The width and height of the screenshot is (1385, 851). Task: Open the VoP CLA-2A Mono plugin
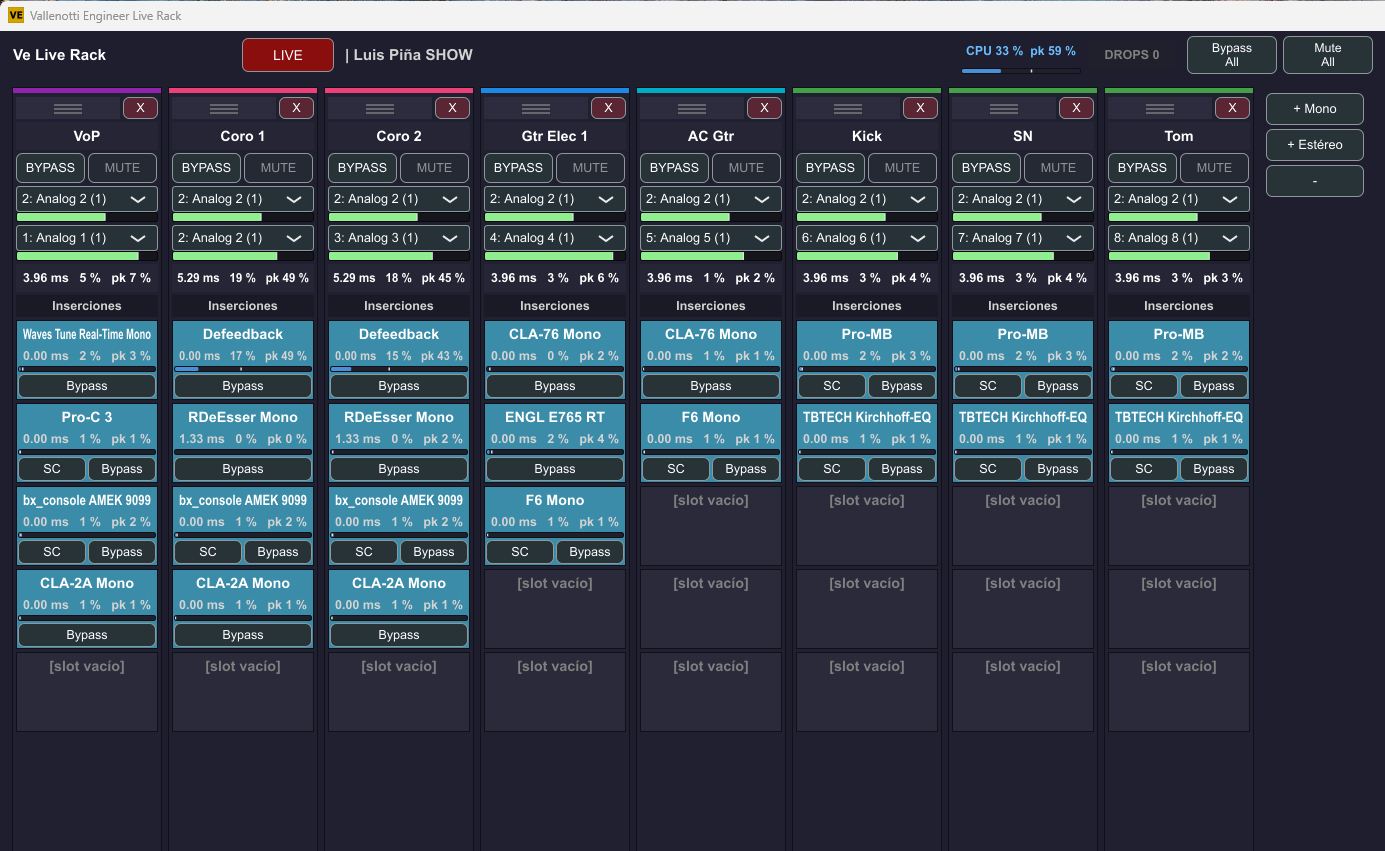point(87,583)
